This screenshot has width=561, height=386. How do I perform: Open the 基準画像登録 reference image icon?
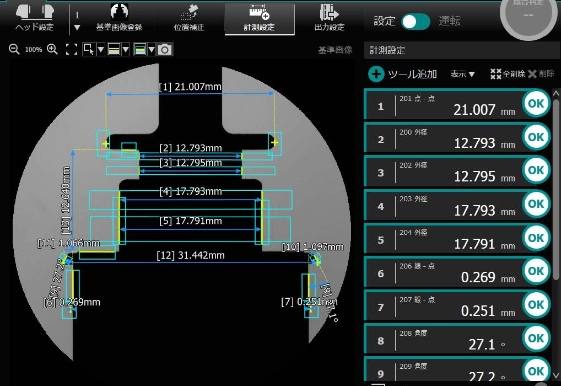click(119, 17)
